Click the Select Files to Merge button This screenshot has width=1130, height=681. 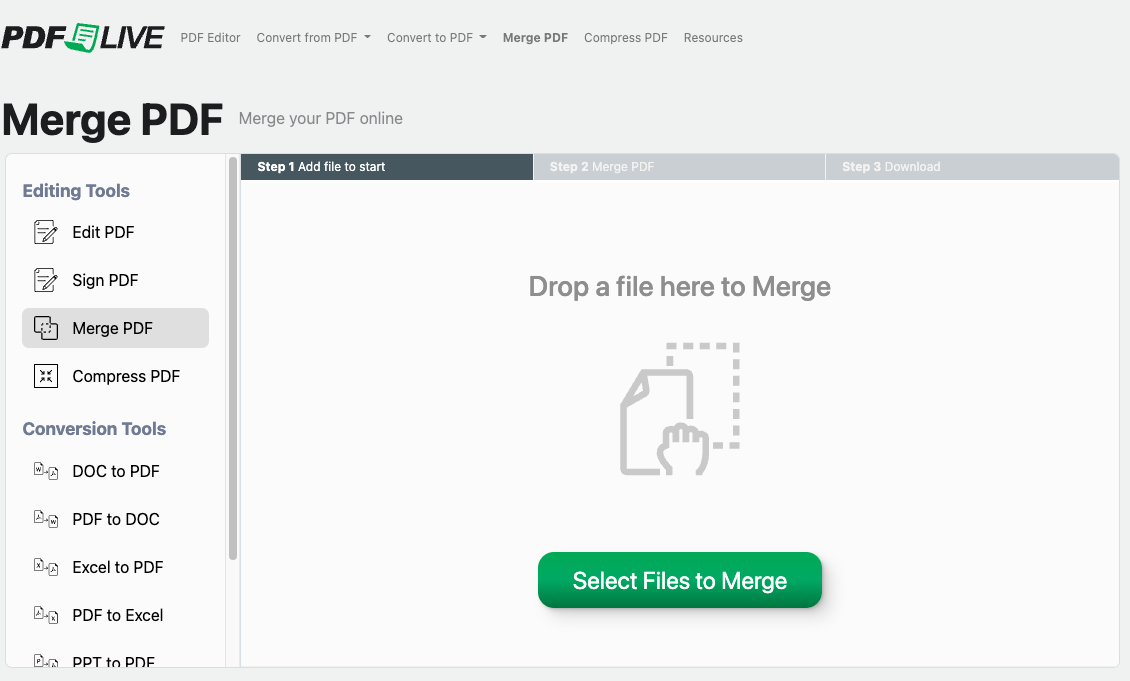point(680,580)
